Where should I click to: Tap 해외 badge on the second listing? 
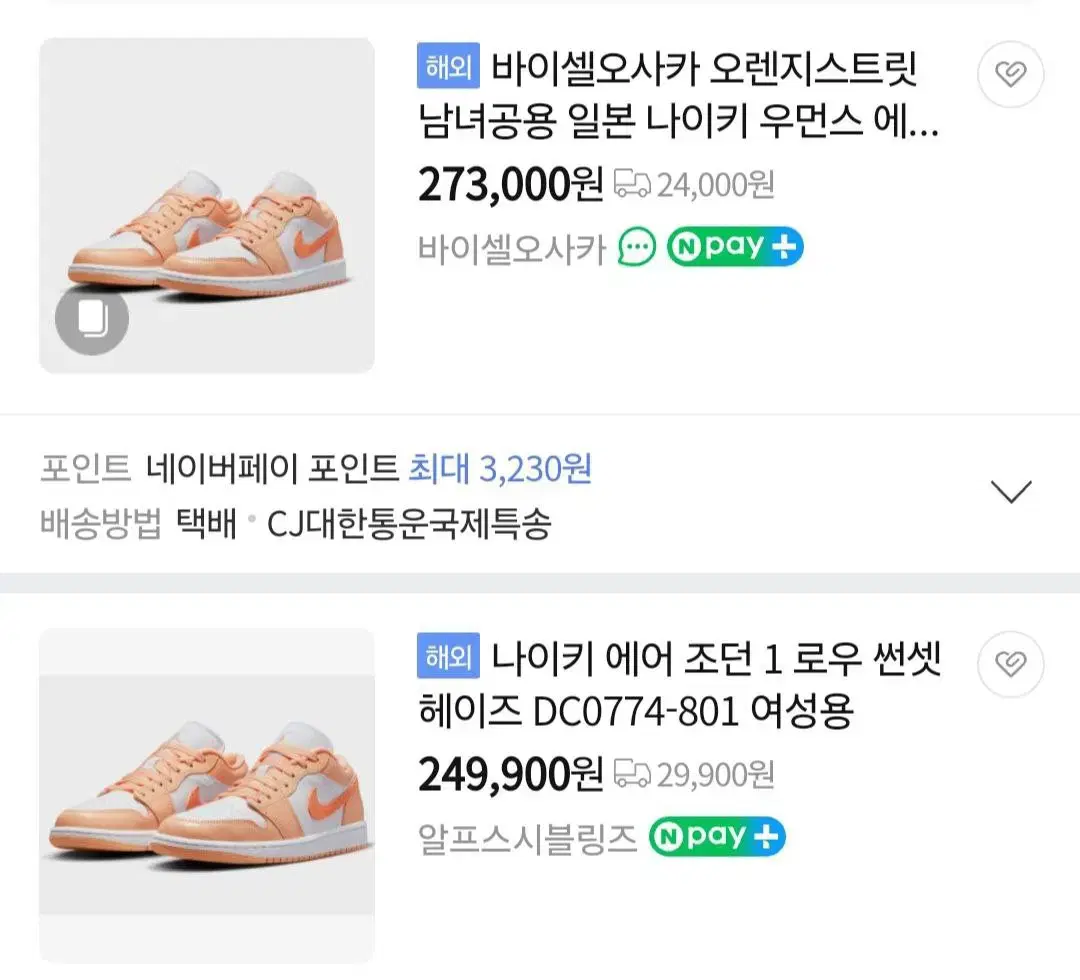pyautogui.click(x=449, y=657)
